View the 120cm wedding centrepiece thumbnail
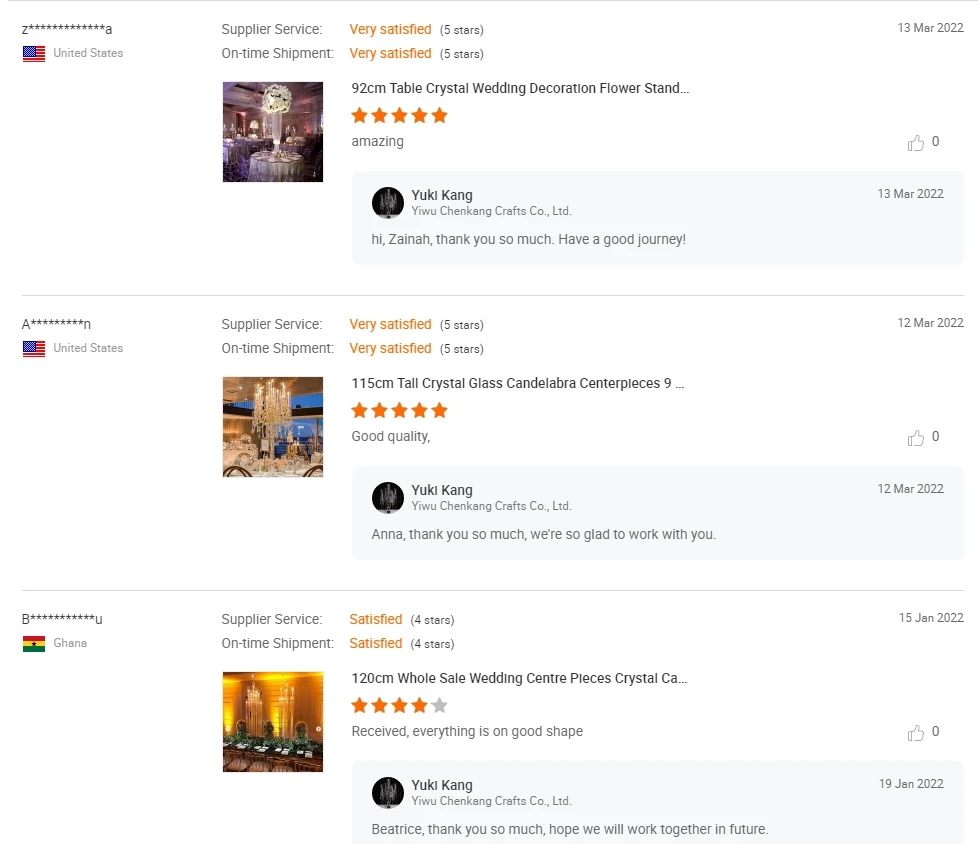Viewport: 978px width, 844px height. point(273,722)
